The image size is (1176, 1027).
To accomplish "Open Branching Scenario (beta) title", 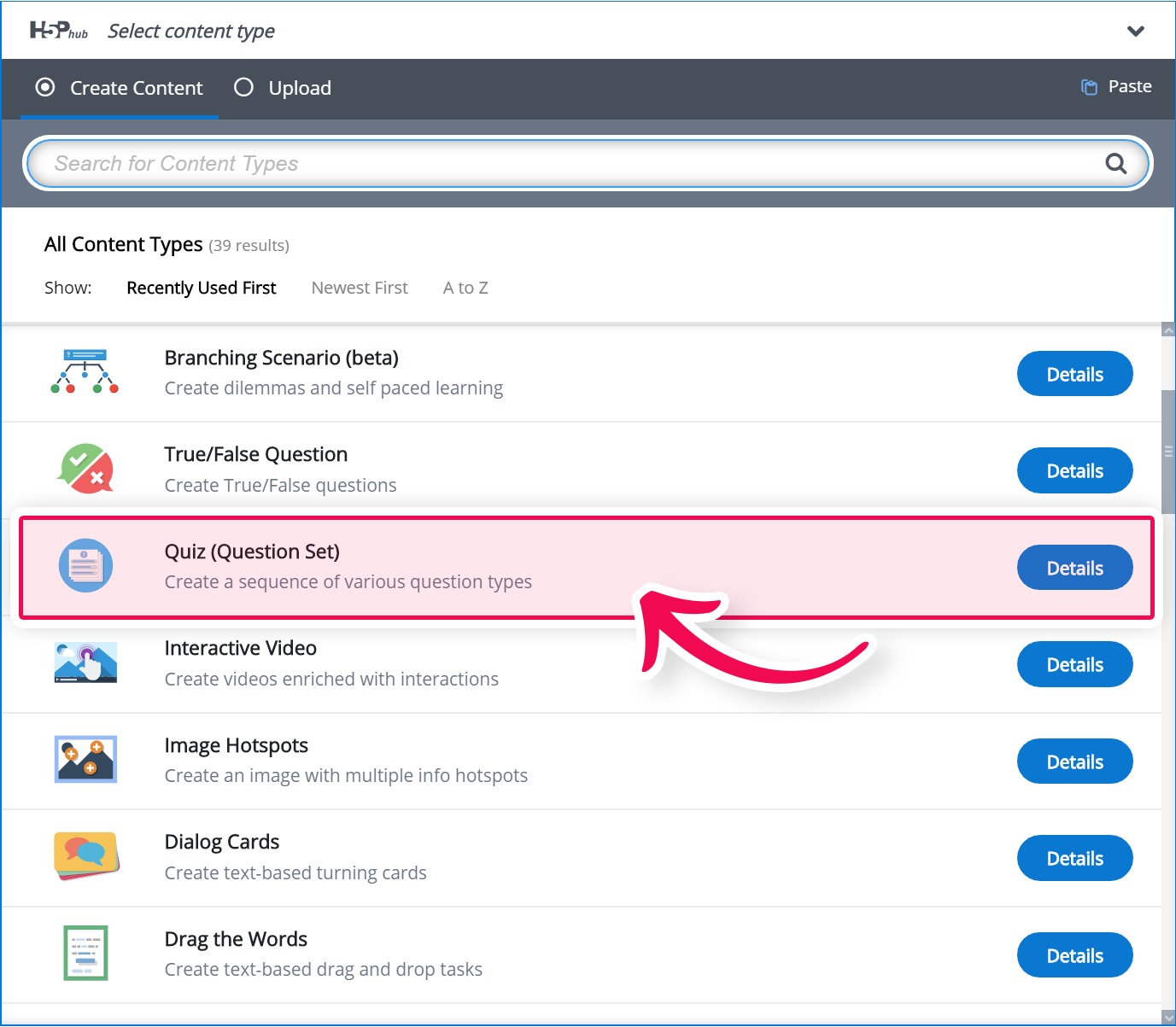I will (282, 358).
